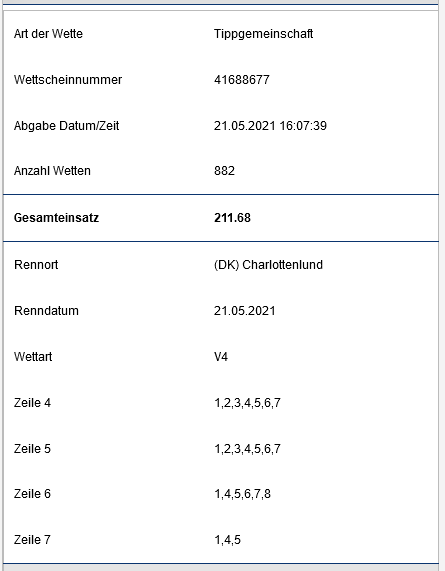
Task: Click the Rennort label
Action: pos(36,264)
